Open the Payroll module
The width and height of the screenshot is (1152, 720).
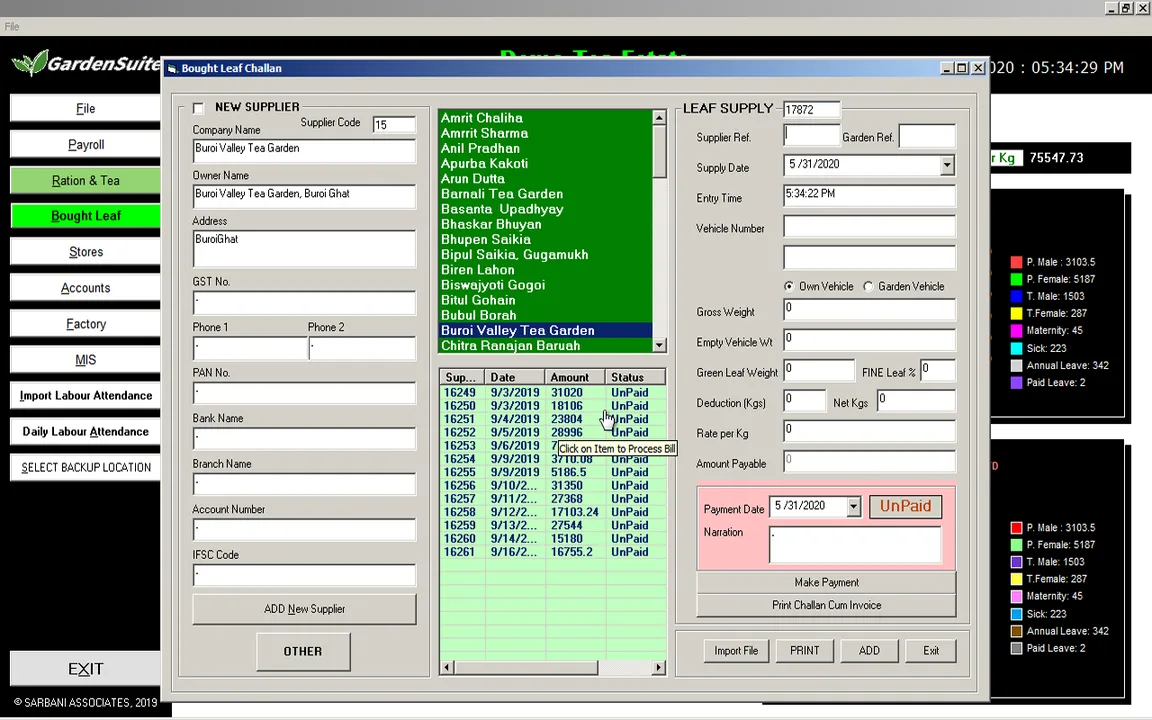[85, 145]
